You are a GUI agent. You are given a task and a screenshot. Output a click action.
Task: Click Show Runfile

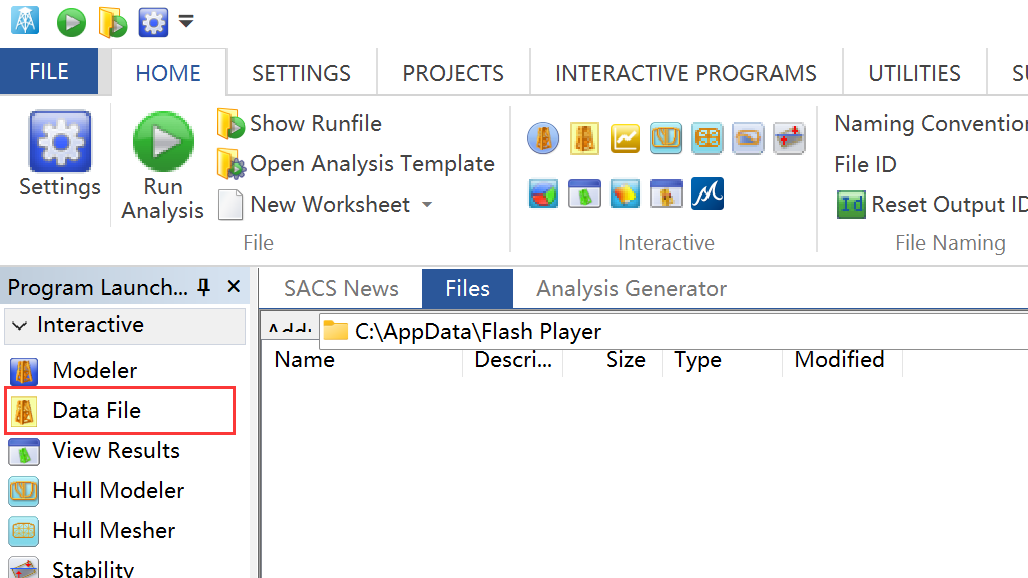(315, 124)
